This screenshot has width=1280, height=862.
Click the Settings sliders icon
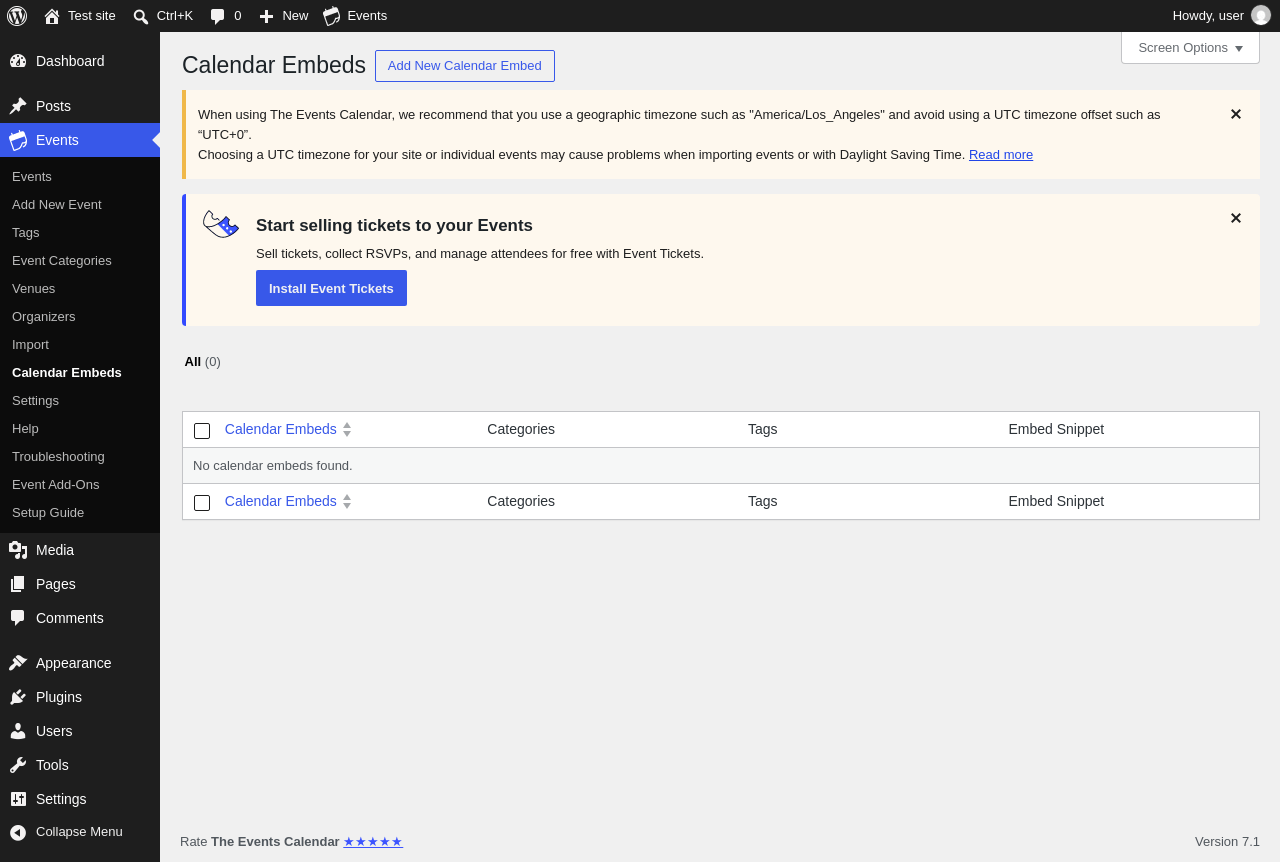[18, 799]
